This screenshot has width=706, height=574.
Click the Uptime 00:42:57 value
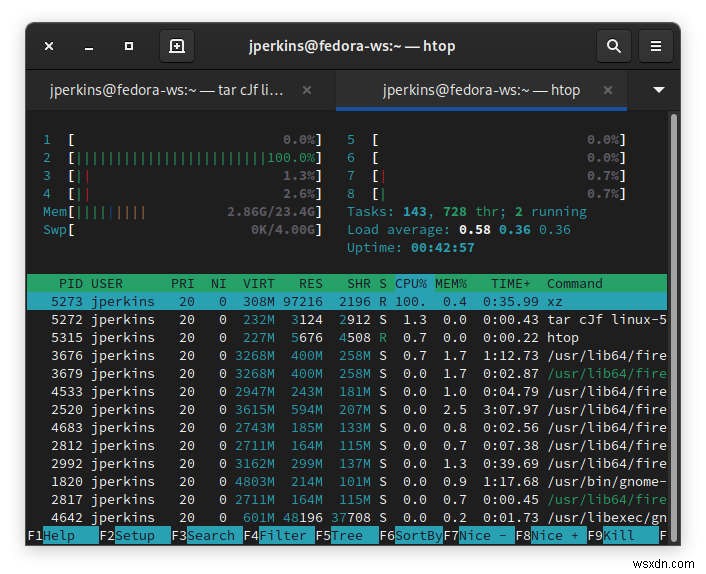442,248
